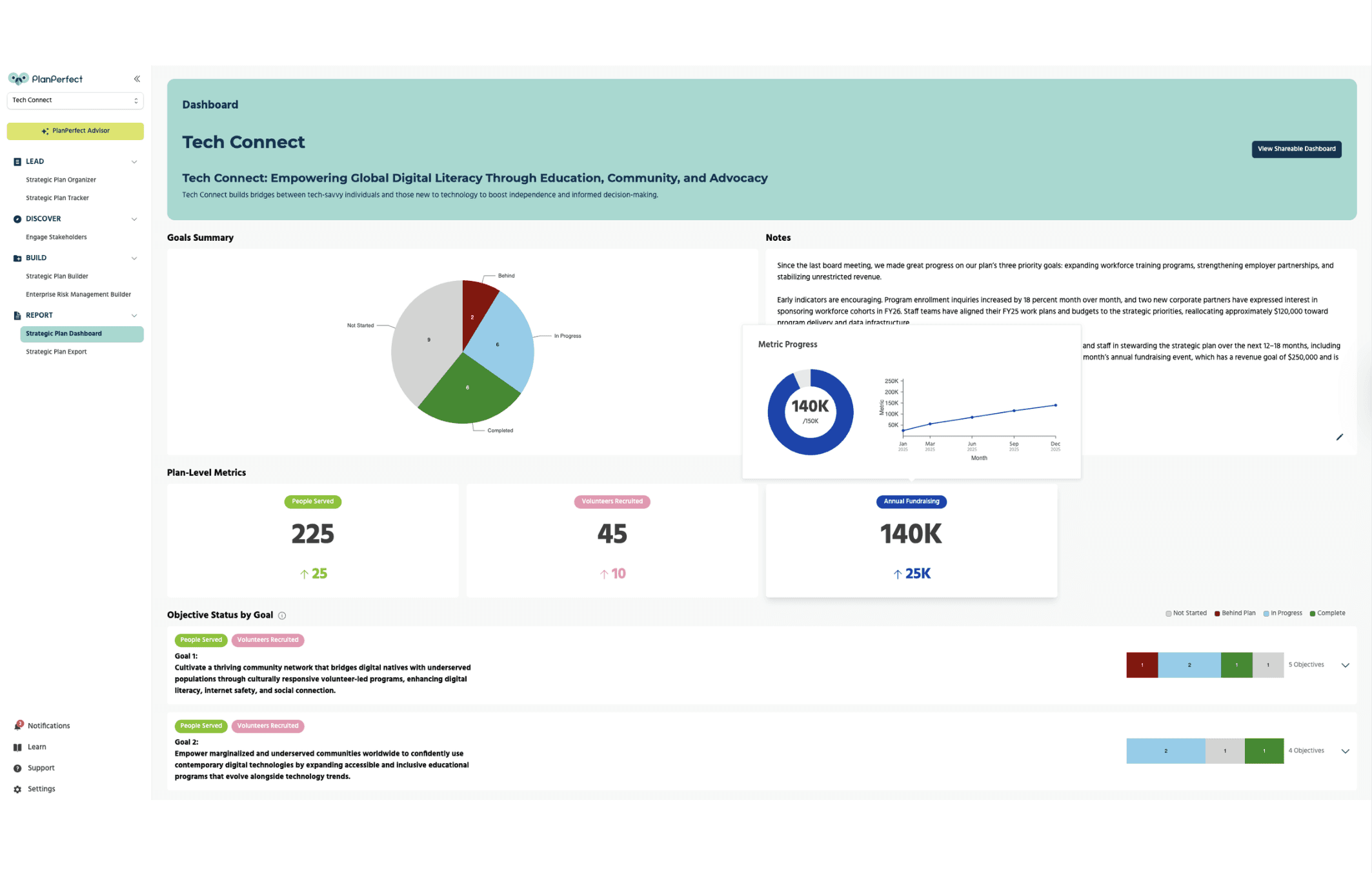Select Strategic Plan Export menu item

tap(56, 352)
